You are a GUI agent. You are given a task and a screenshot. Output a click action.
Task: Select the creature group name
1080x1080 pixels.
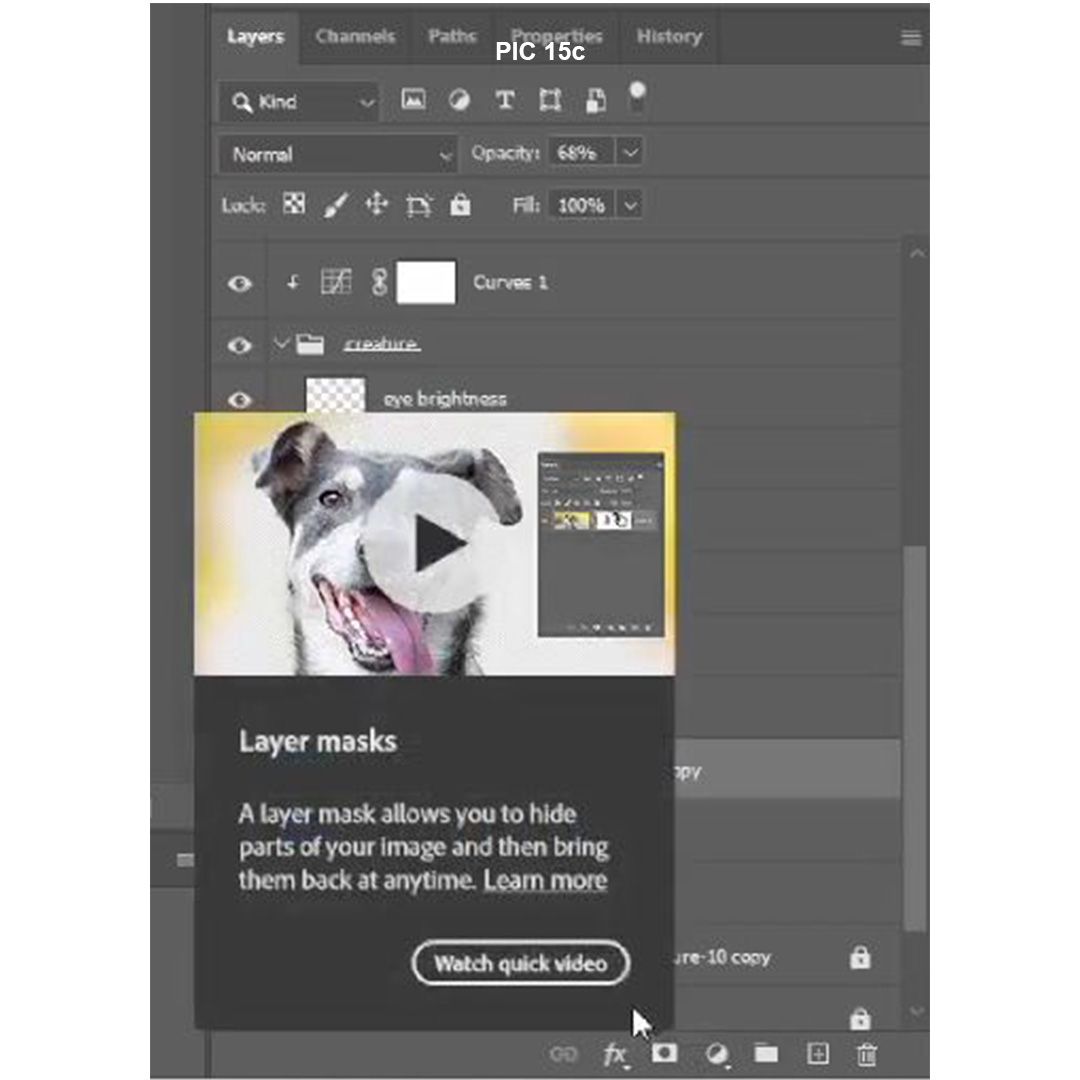point(382,343)
